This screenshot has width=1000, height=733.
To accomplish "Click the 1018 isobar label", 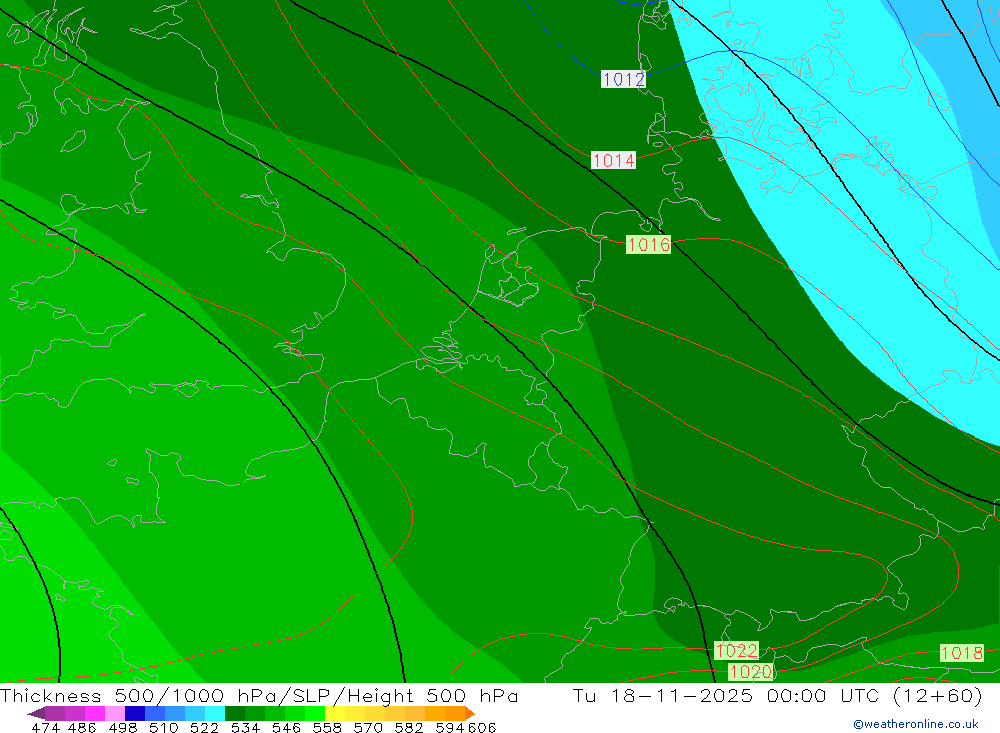I will tap(962, 653).
